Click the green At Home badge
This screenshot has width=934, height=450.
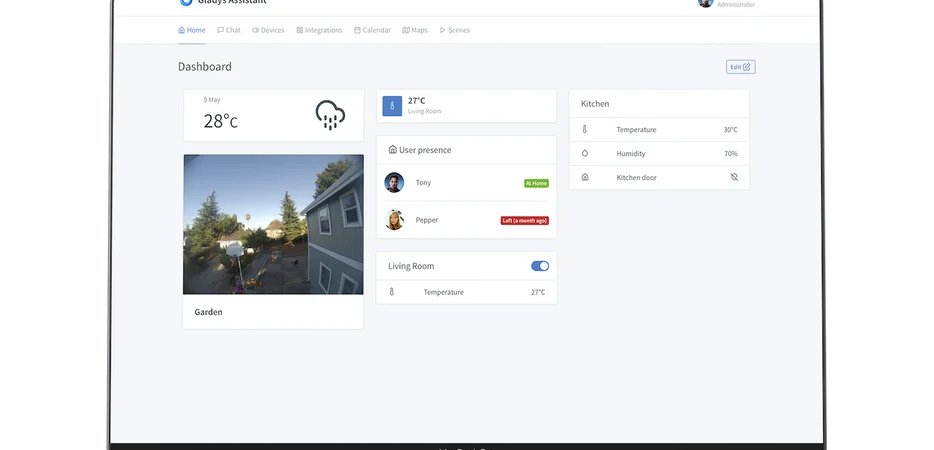pyautogui.click(x=536, y=183)
